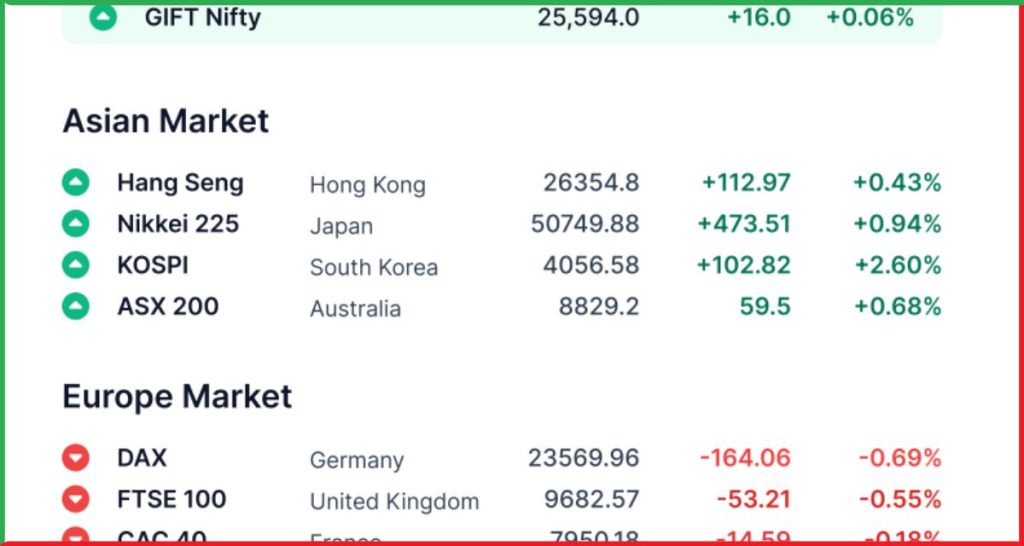The image size is (1024, 546).
Task: Click the green up arrow beside GIFT Nifty
Action: 103,18
